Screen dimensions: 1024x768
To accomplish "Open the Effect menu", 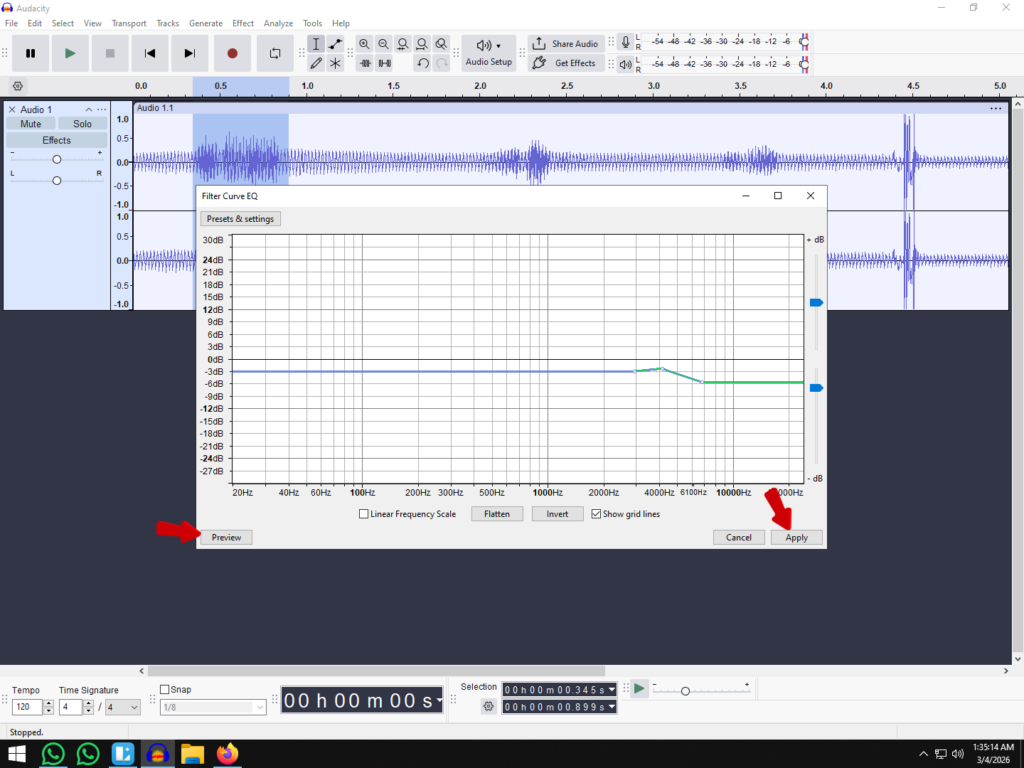I will [x=243, y=23].
